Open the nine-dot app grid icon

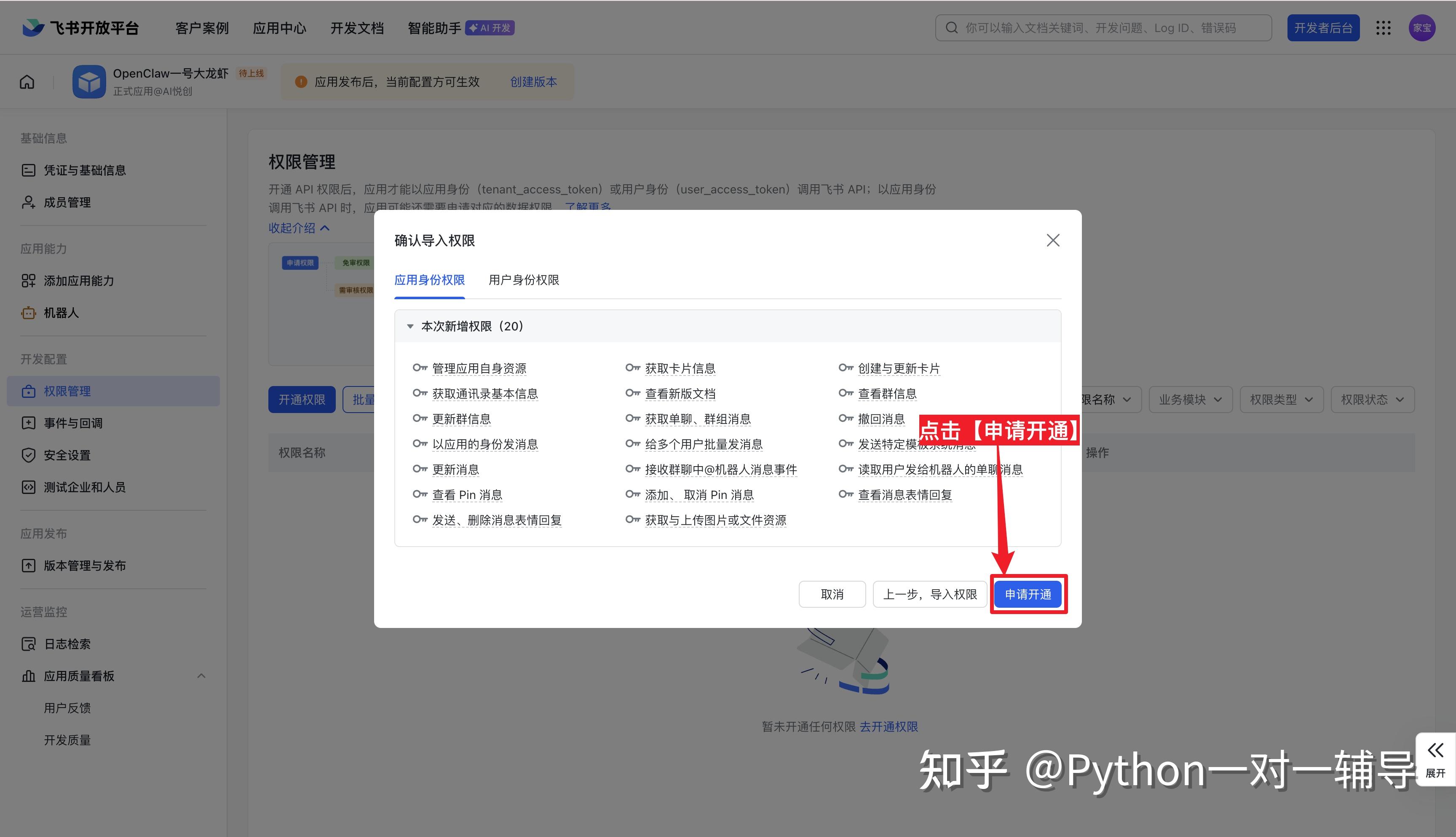tap(1383, 27)
